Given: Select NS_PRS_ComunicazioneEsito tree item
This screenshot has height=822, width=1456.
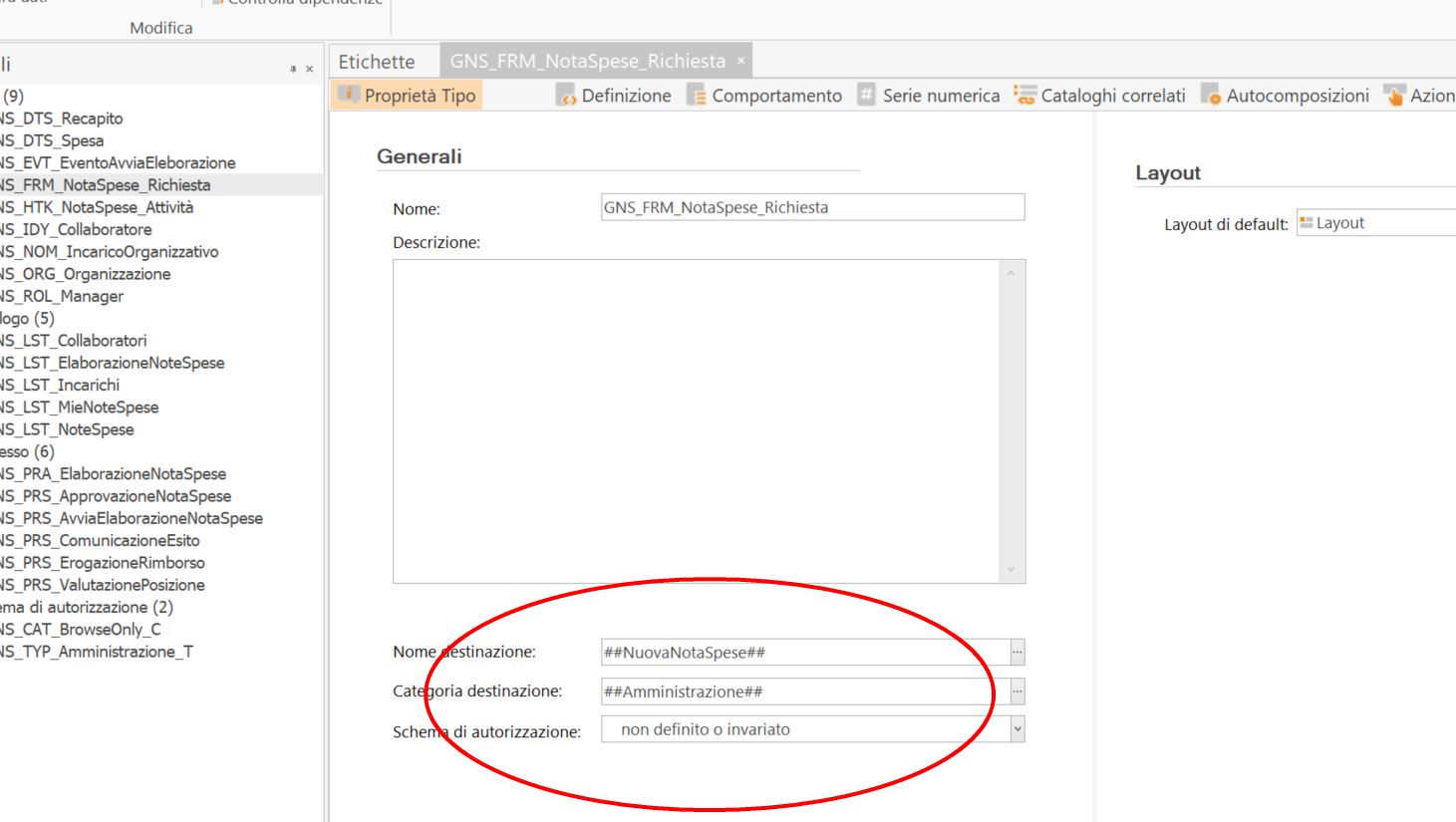Looking at the screenshot, I should (x=100, y=541).
